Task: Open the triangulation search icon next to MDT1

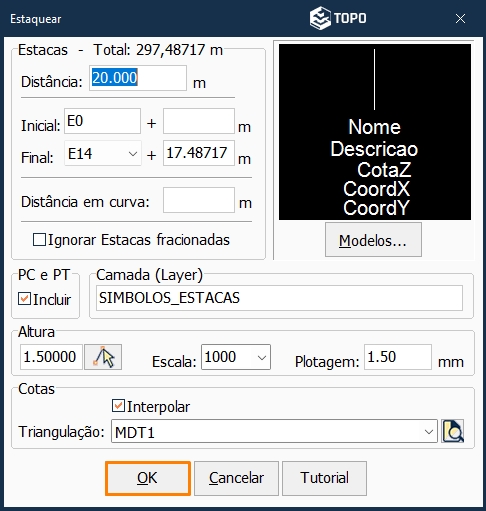Action: pos(453,431)
